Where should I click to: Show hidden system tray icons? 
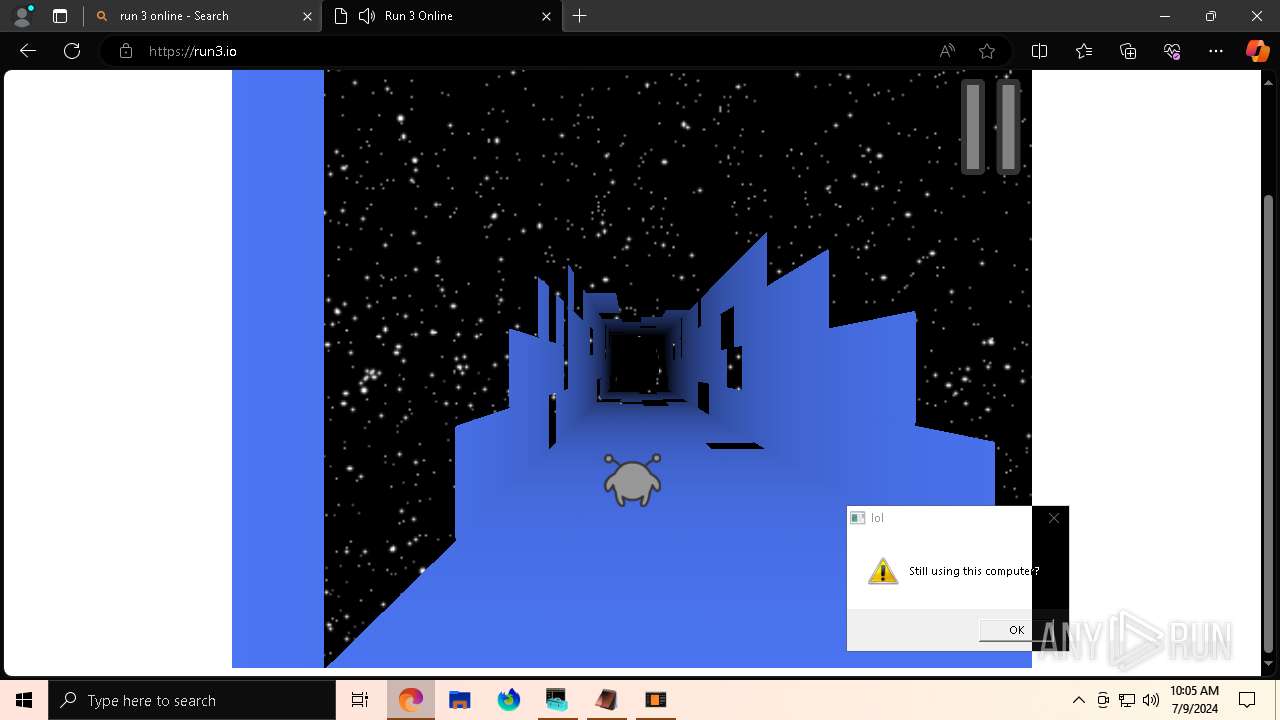click(1078, 700)
